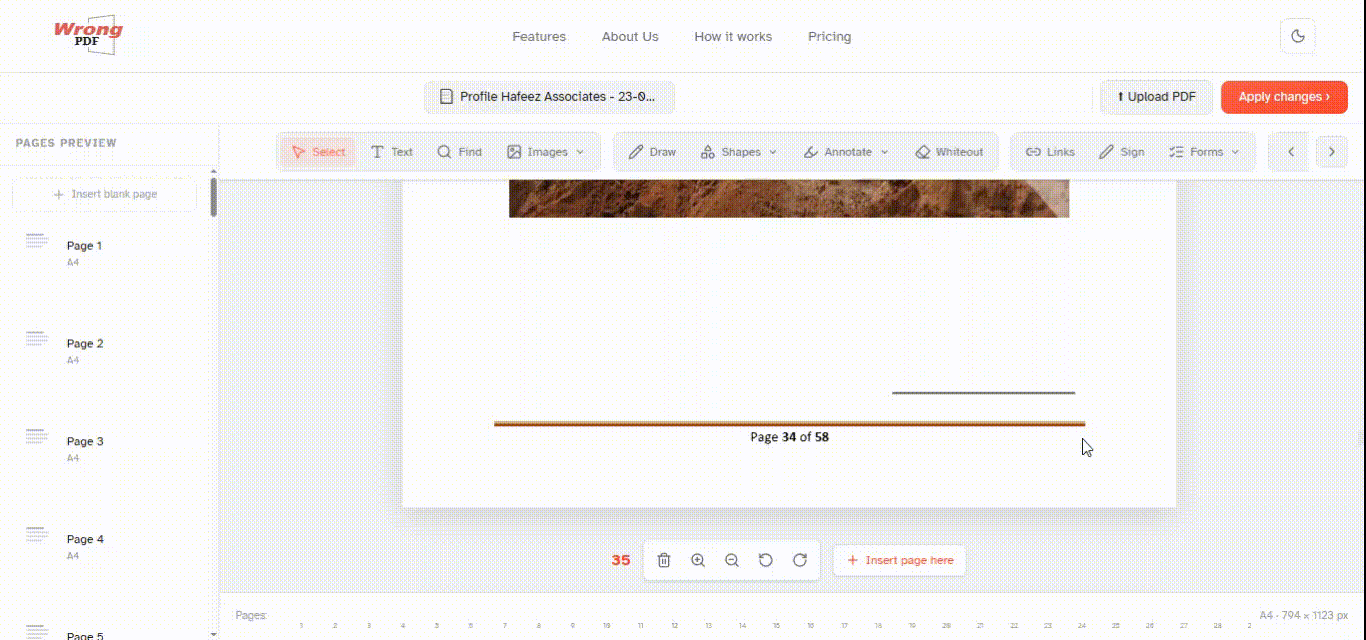Navigate to Pricing
The width and height of the screenshot is (1366, 640).
coord(830,36)
